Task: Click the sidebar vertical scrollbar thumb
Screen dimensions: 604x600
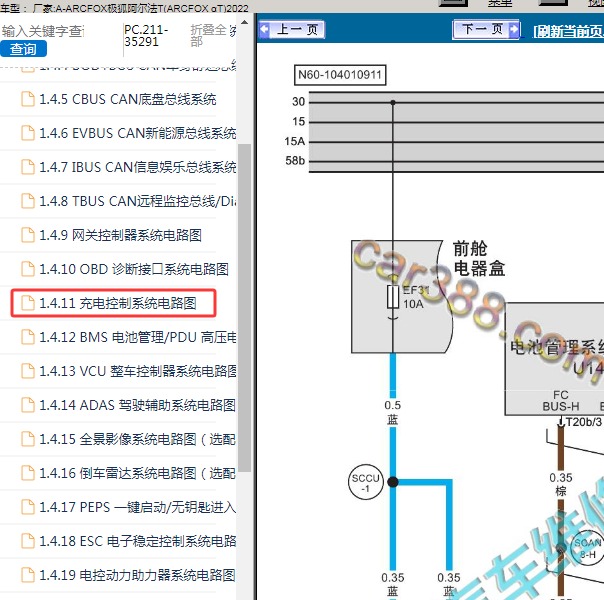Action: click(244, 308)
